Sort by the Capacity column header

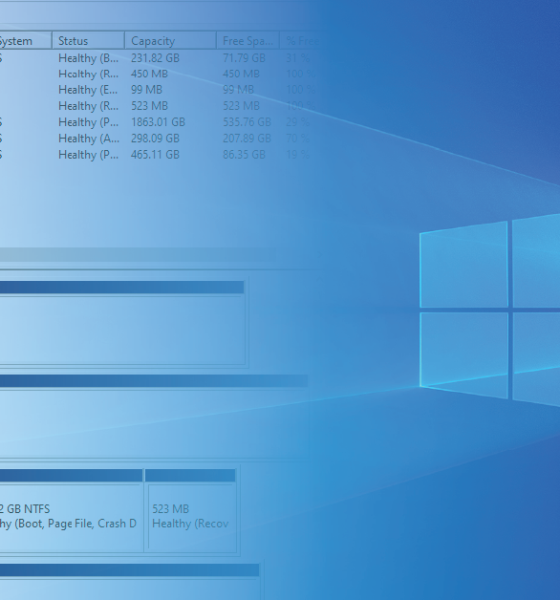[x=170, y=41]
